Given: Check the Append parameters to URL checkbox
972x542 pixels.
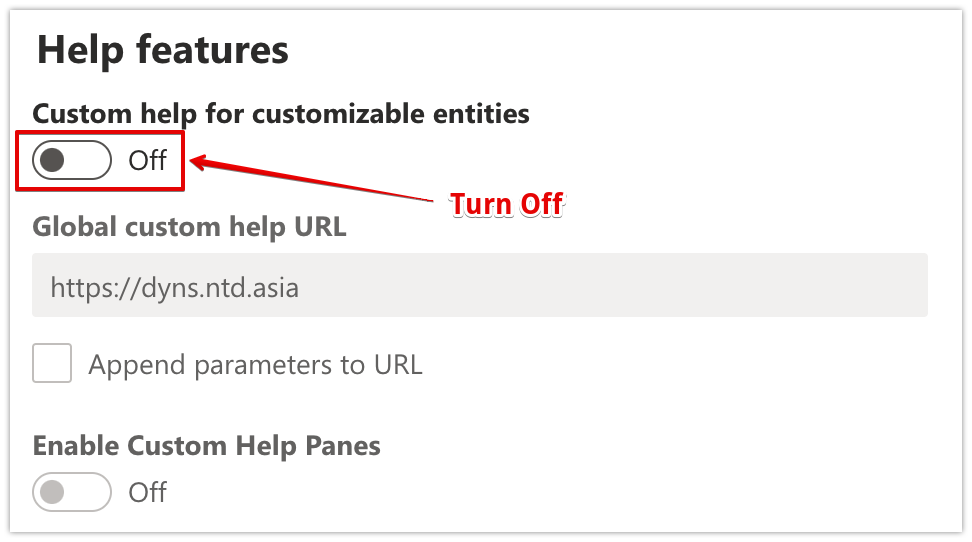Looking at the screenshot, I should (52, 364).
